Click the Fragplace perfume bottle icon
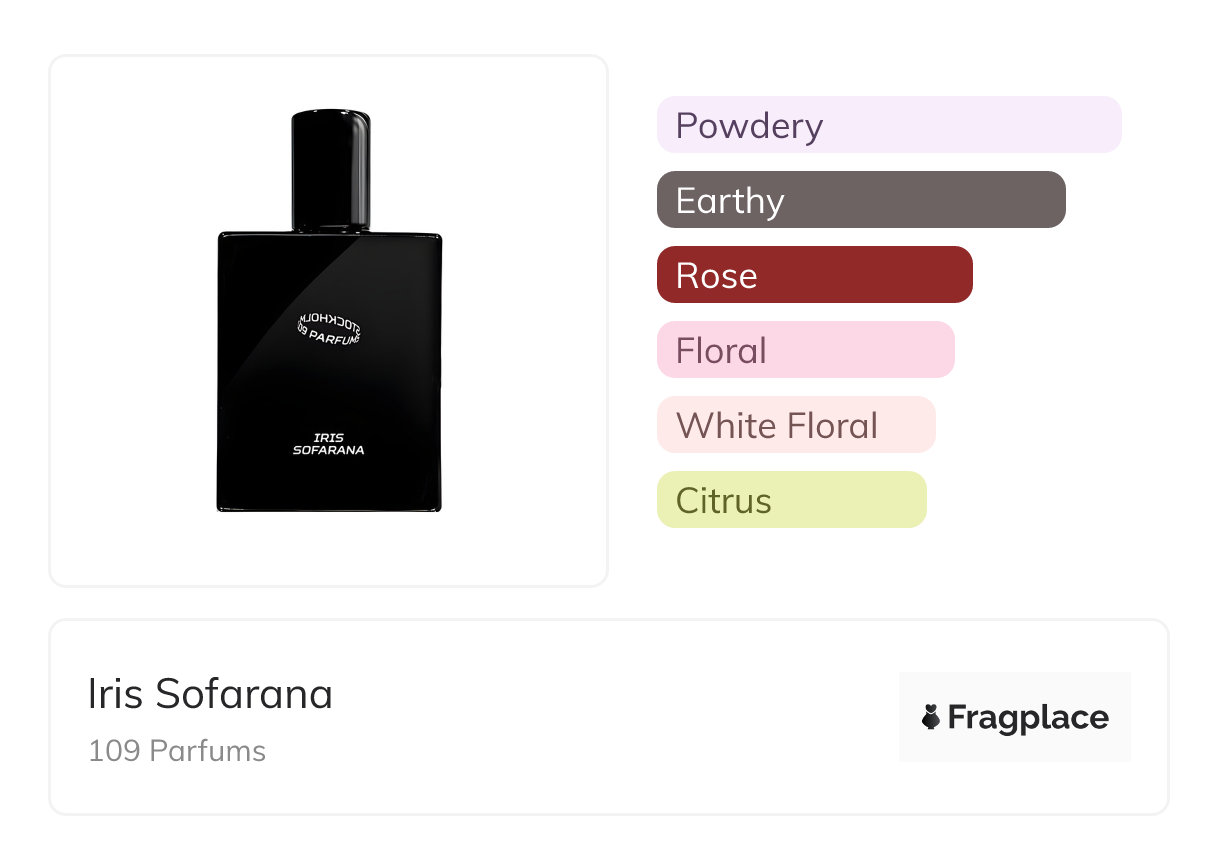The image size is (1218, 864). coord(931,717)
